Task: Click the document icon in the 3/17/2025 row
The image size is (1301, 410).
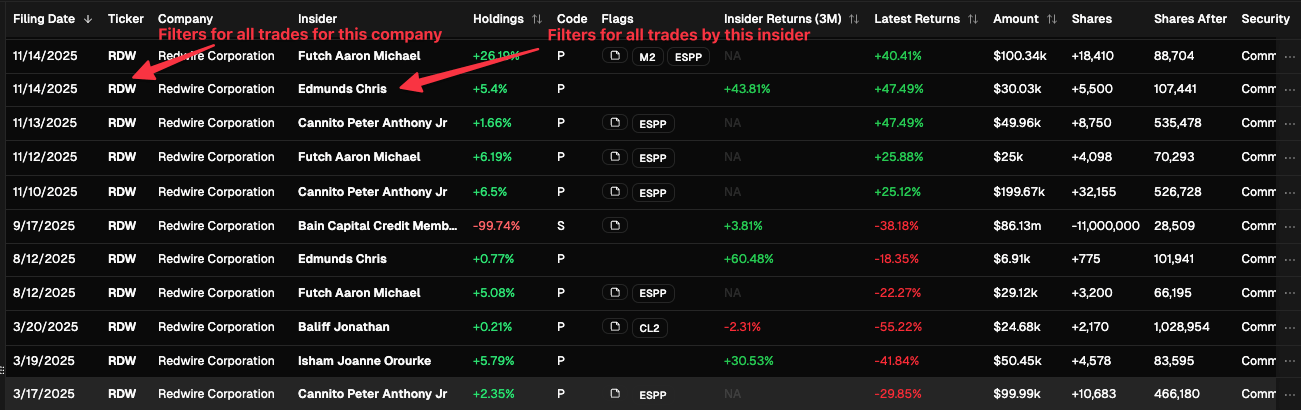Action: 615,394
